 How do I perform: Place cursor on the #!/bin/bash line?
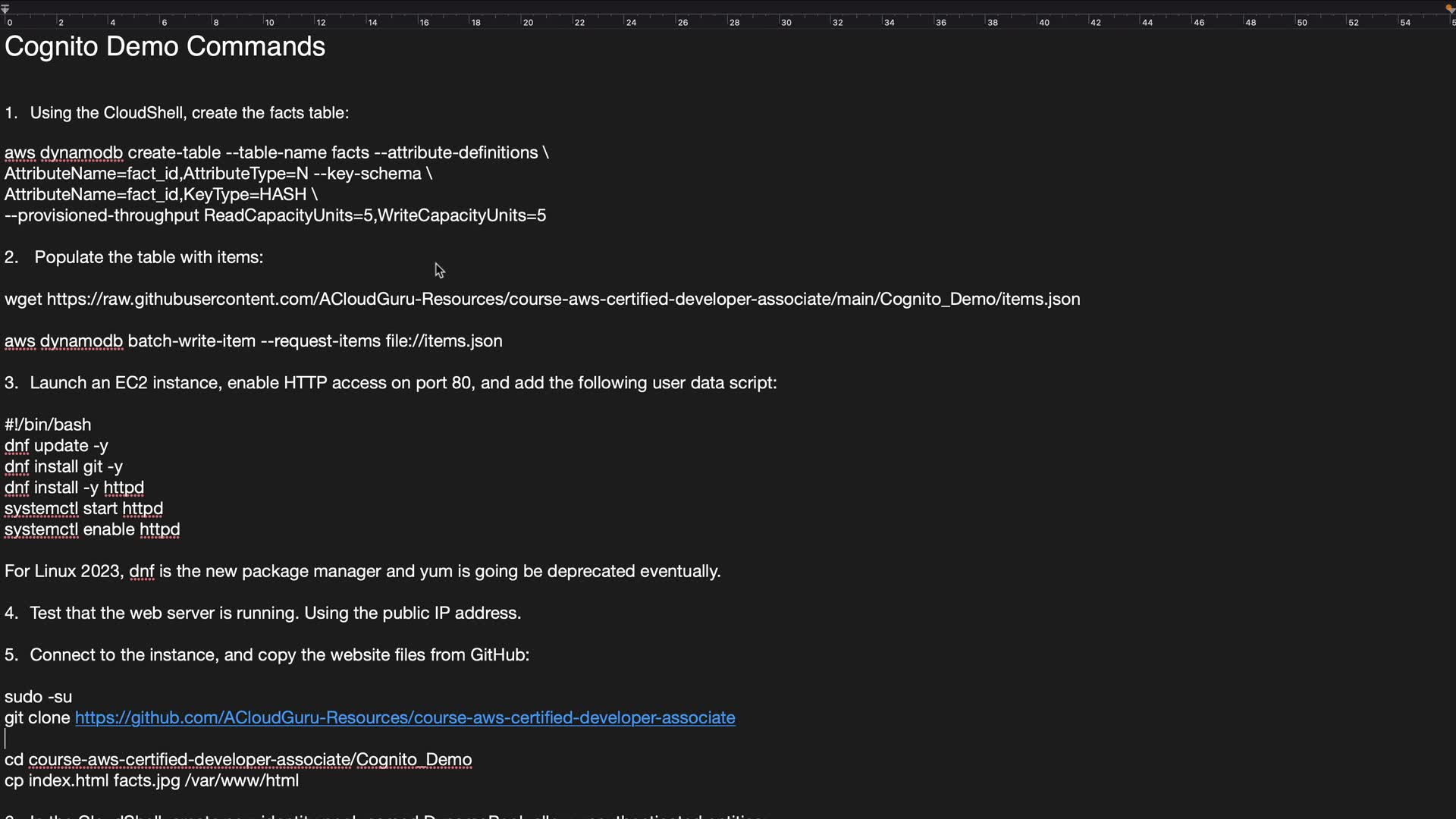48,425
